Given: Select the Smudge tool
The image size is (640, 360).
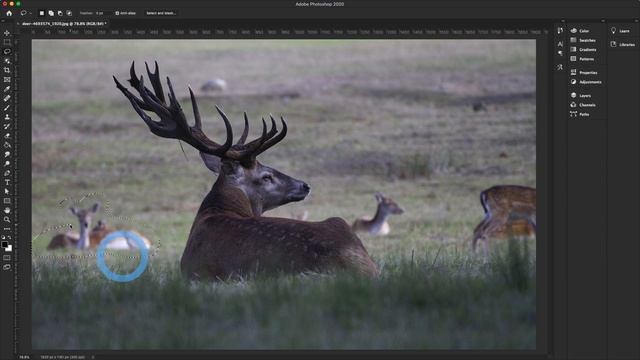Looking at the screenshot, I should coord(7,154).
